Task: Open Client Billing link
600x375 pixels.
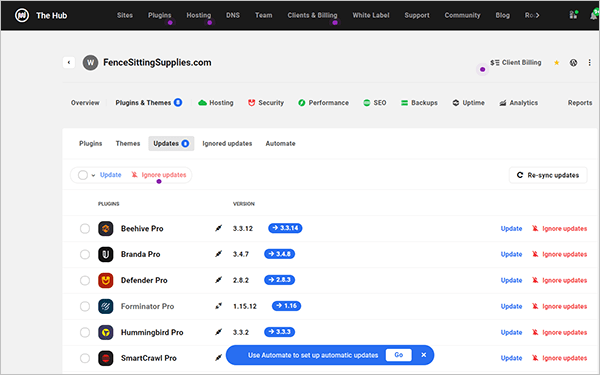Action: [x=516, y=63]
